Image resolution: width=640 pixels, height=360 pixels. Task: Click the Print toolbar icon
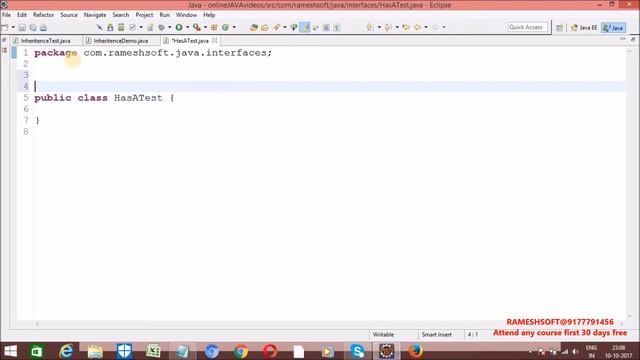[43, 27]
